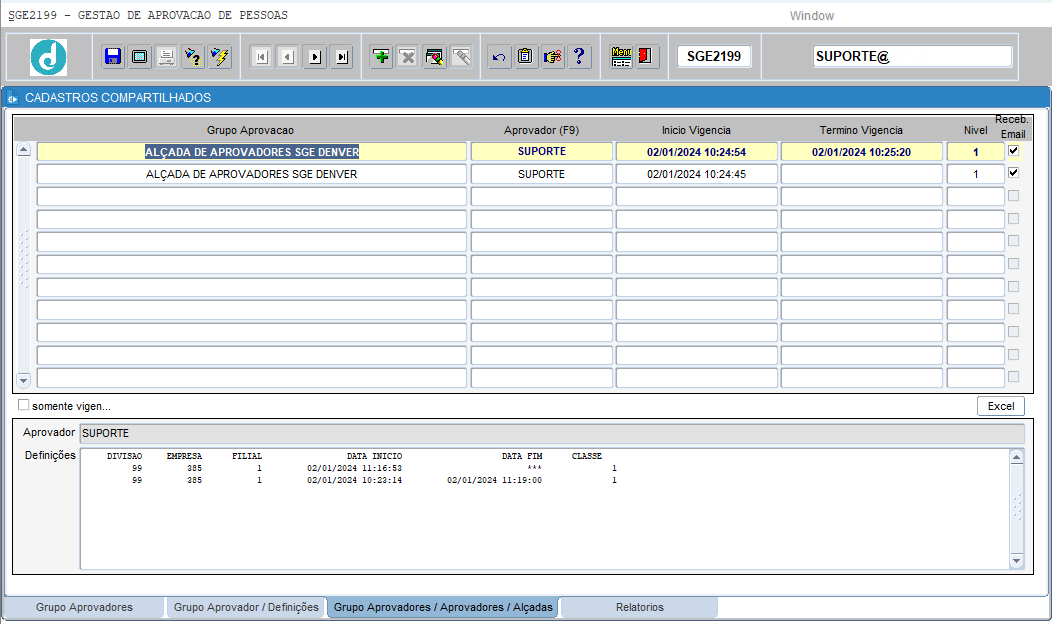Viewport: 1052px width, 624px height.
Task: Click the gray X delete record icon
Action: coord(408,56)
